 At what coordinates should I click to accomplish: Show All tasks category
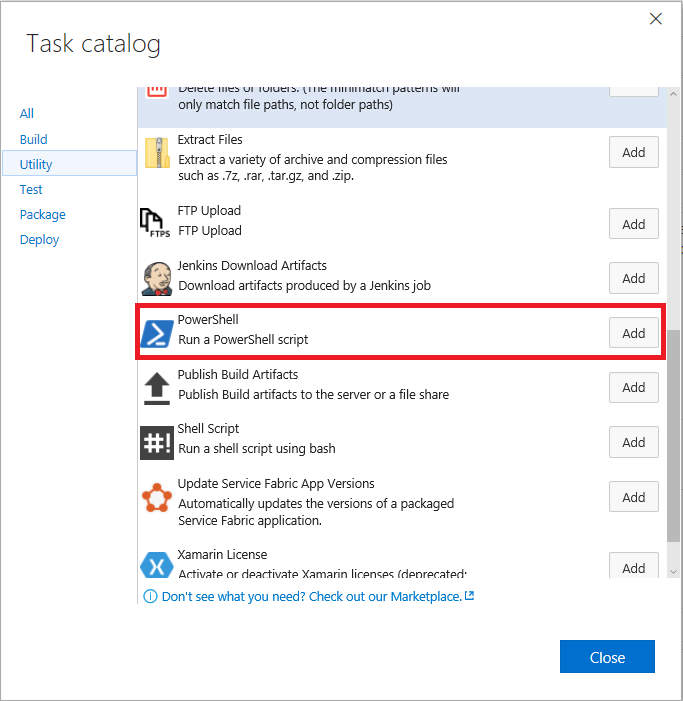tap(27, 114)
